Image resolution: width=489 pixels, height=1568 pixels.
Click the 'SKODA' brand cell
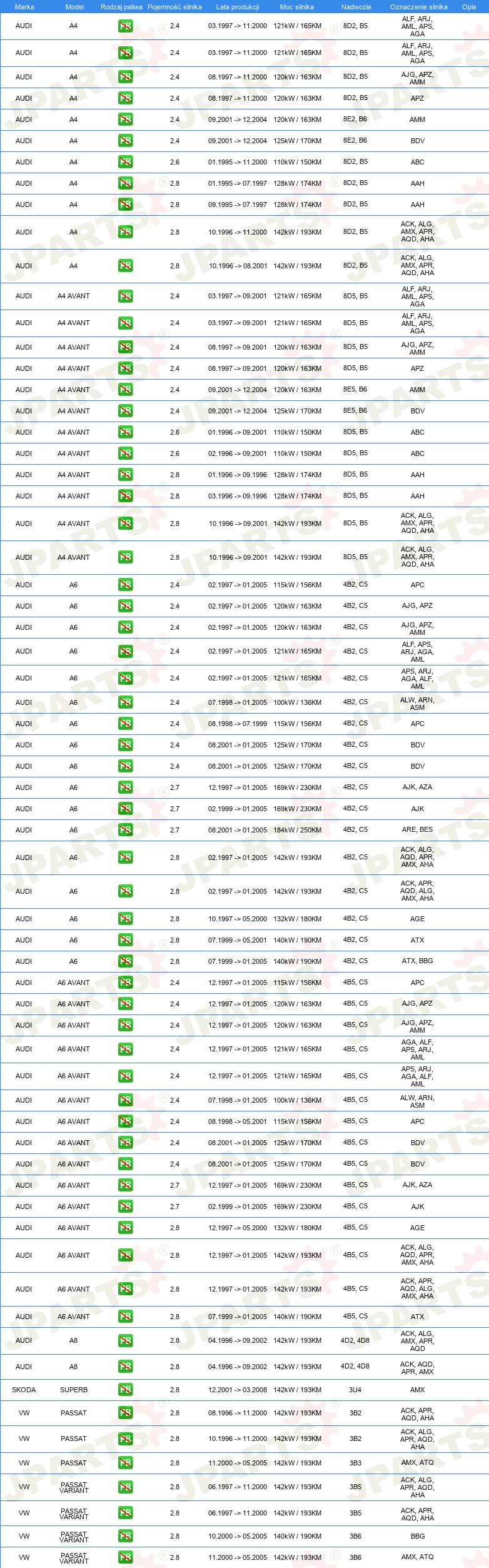click(x=24, y=1390)
